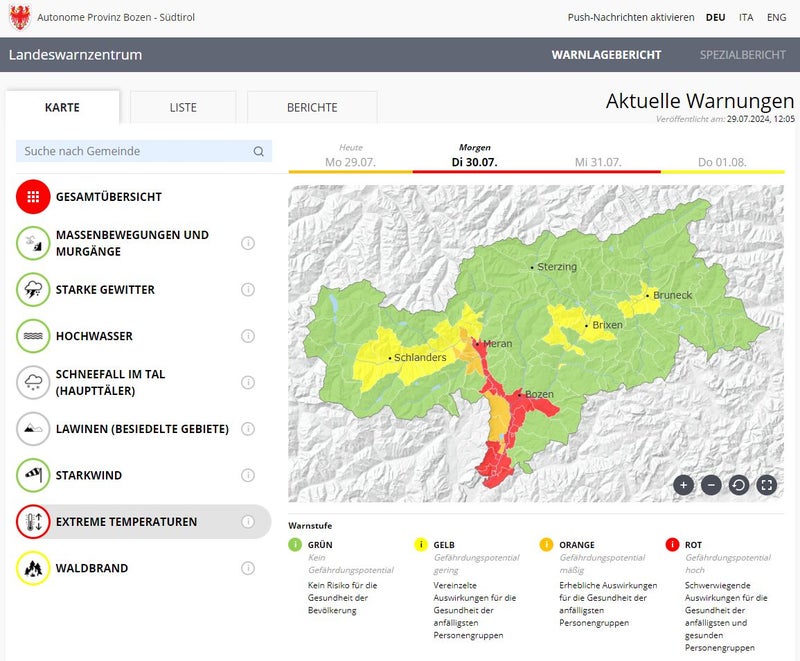Open the map in fullscreen
The width and height of the screenshot is (800, 661).
coord(767,485)
